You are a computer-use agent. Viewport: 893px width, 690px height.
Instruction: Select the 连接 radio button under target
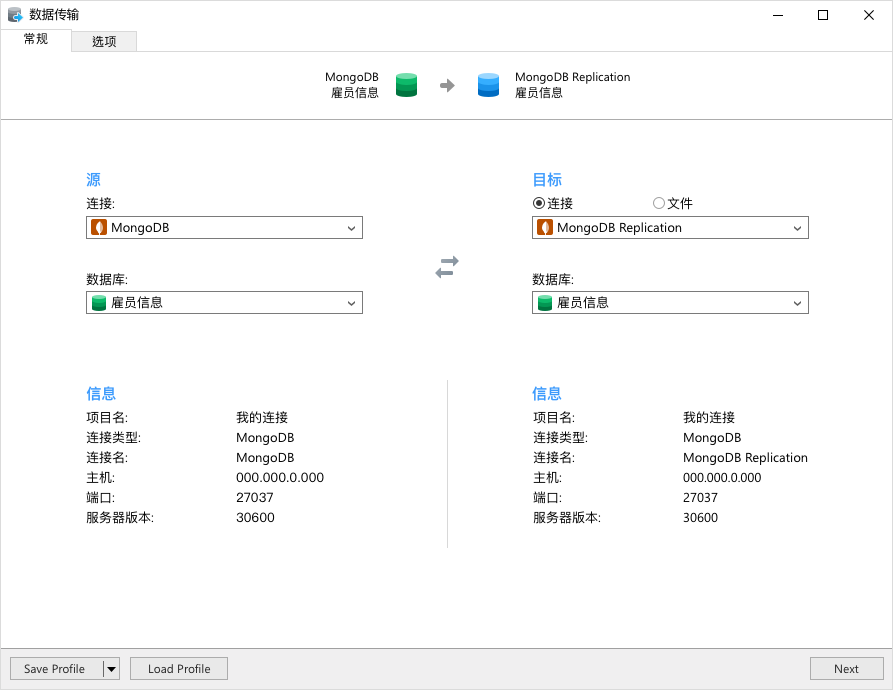[539, 204]
